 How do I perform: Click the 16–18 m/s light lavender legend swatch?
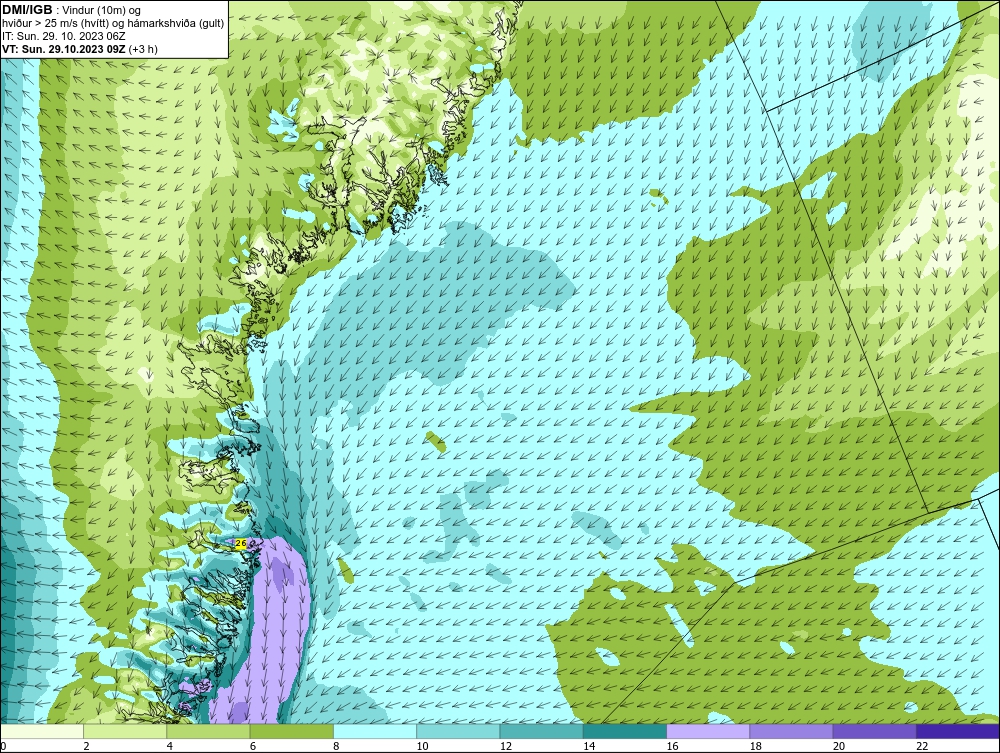click(x=708, y=731)
